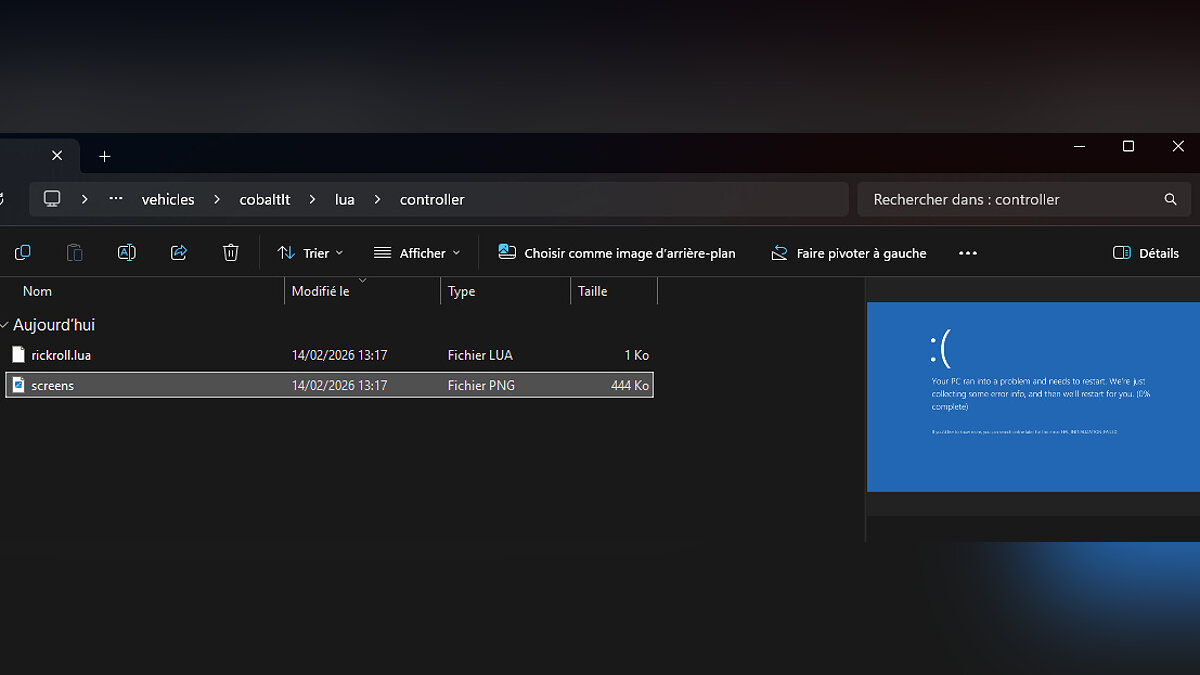Click the rickroll.lua file icon
This screenshot has width=1200, height=675.
point(18,355)
